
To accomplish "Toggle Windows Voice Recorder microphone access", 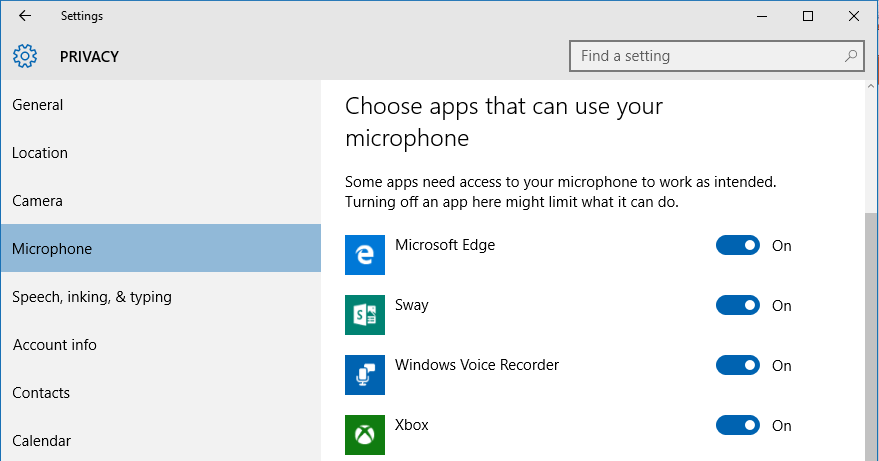I will pos(738,365).
